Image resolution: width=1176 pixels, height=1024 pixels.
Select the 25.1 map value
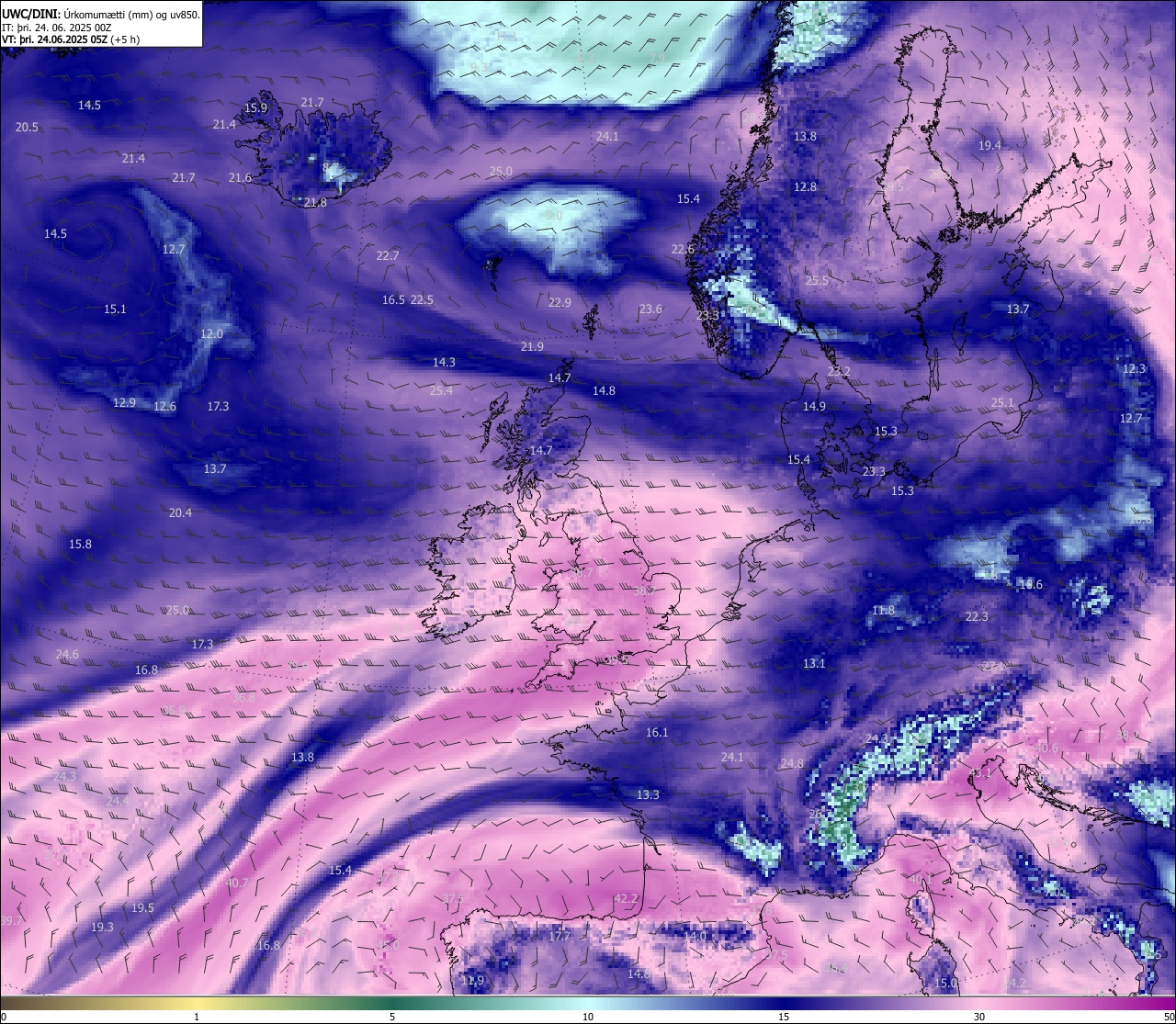click(1002, 403)
